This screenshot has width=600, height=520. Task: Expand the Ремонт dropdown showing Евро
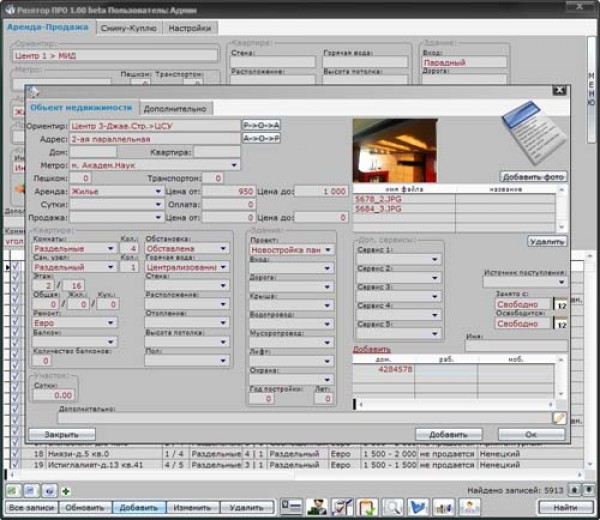pos(111,322)
